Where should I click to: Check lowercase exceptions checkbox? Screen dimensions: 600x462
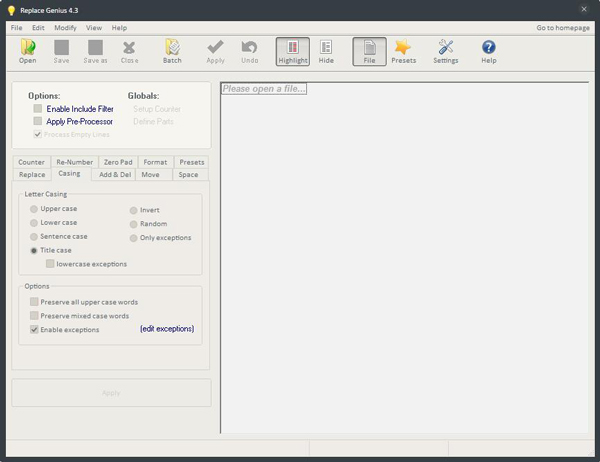click(x=50, y=264)
